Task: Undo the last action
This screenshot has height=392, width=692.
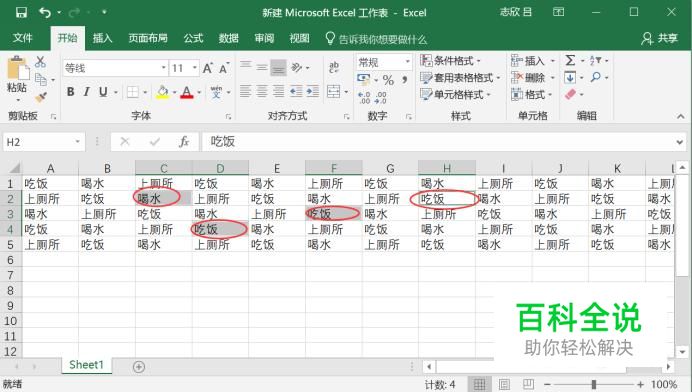Action: pyautogui.click(x=45, y=12)
